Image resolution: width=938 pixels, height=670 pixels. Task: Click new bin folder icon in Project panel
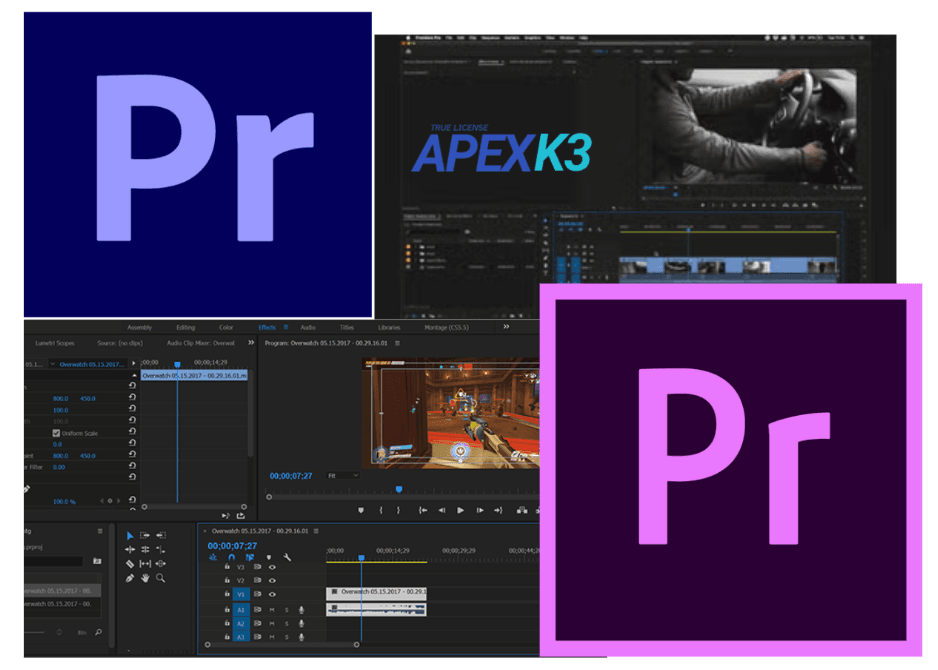click(x=97, y=561)
